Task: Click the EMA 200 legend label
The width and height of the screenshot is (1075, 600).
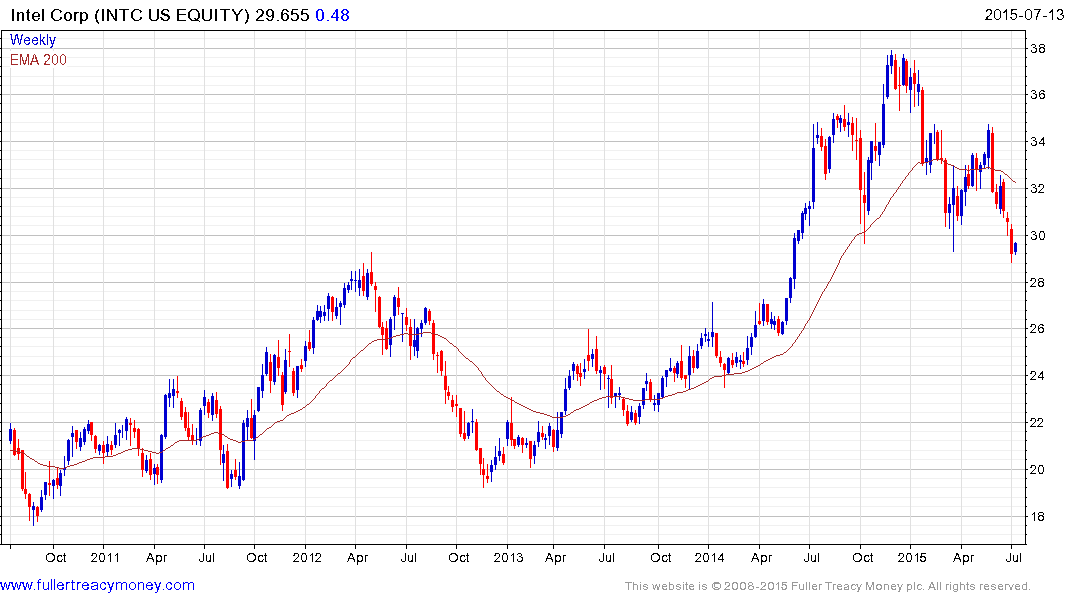Action: 38,60
